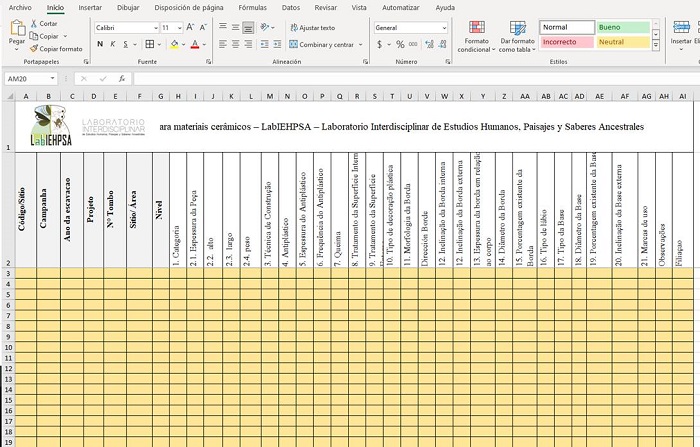Open the Calibri font name dropdown
The width and height of the screenshot is (700, 447).
pos(155,28)
